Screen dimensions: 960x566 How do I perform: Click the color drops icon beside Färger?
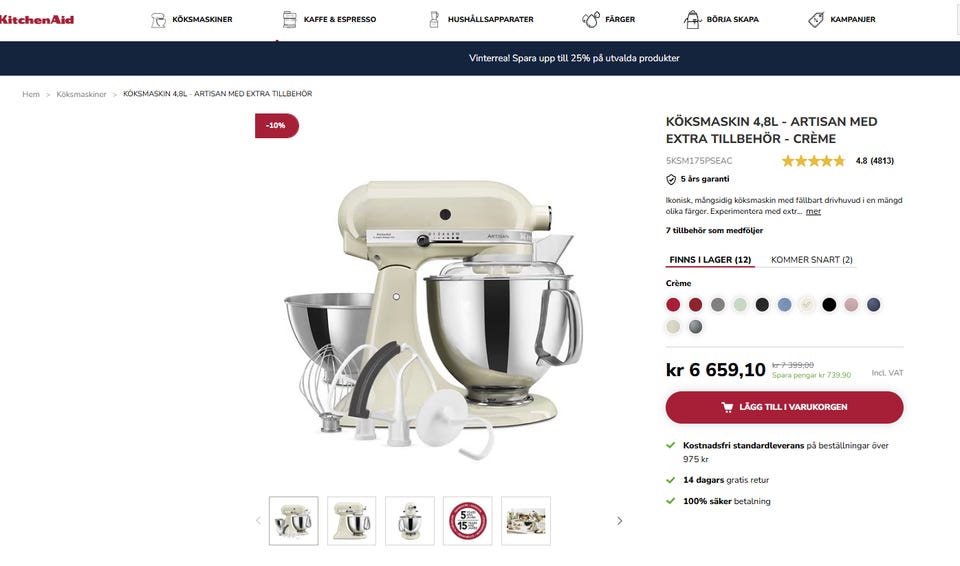[591, 20]
